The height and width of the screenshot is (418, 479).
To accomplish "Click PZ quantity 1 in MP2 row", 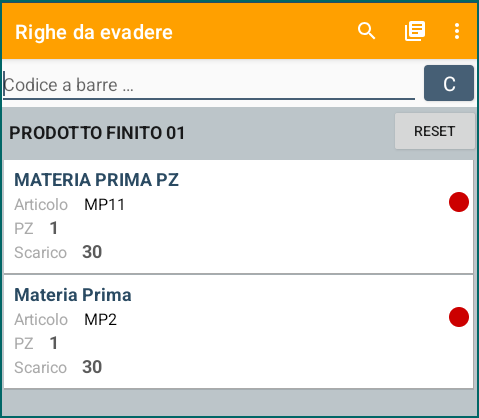I will pos(54,343).
